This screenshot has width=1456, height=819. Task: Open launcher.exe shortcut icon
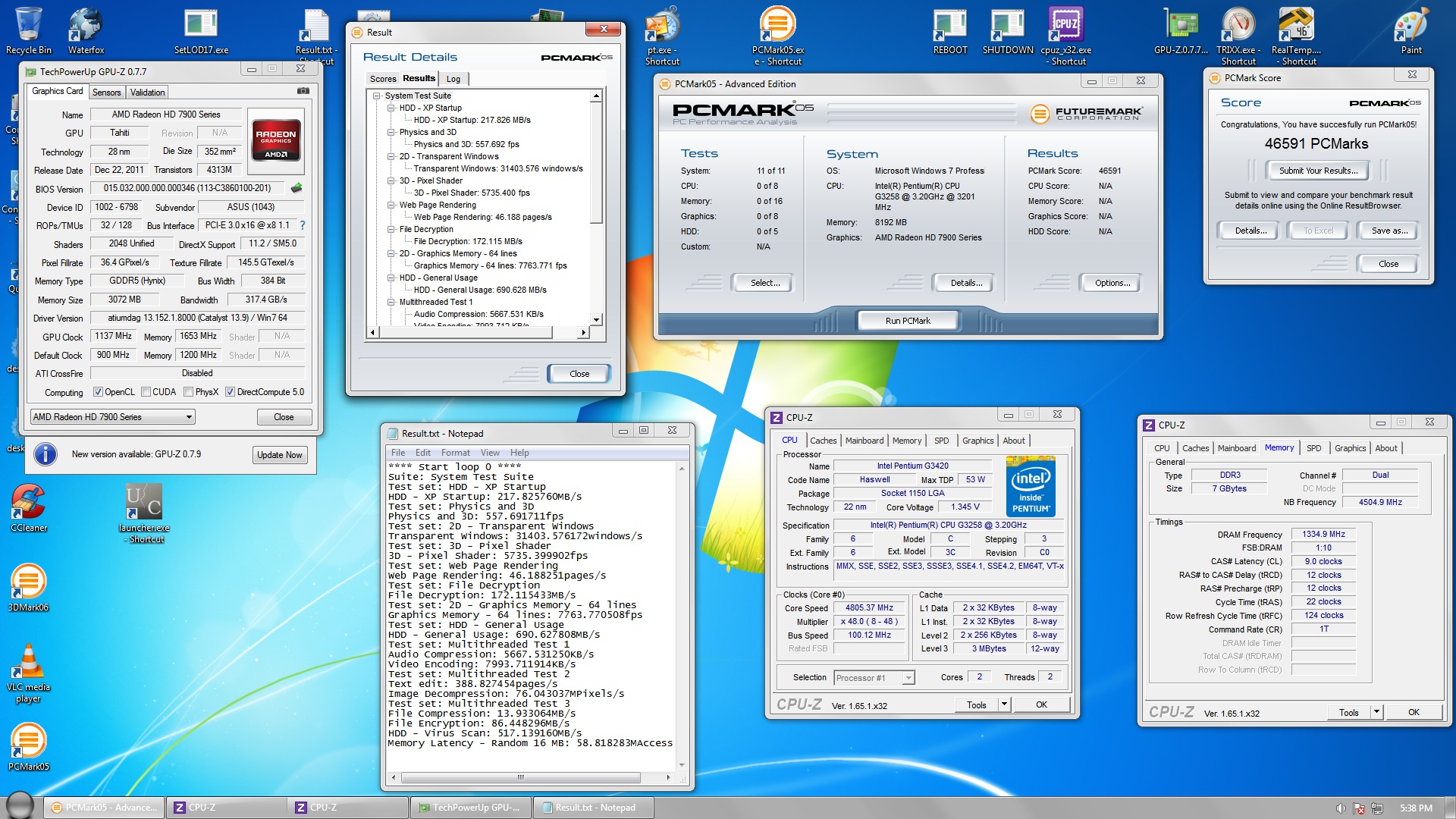coord(143,513)
